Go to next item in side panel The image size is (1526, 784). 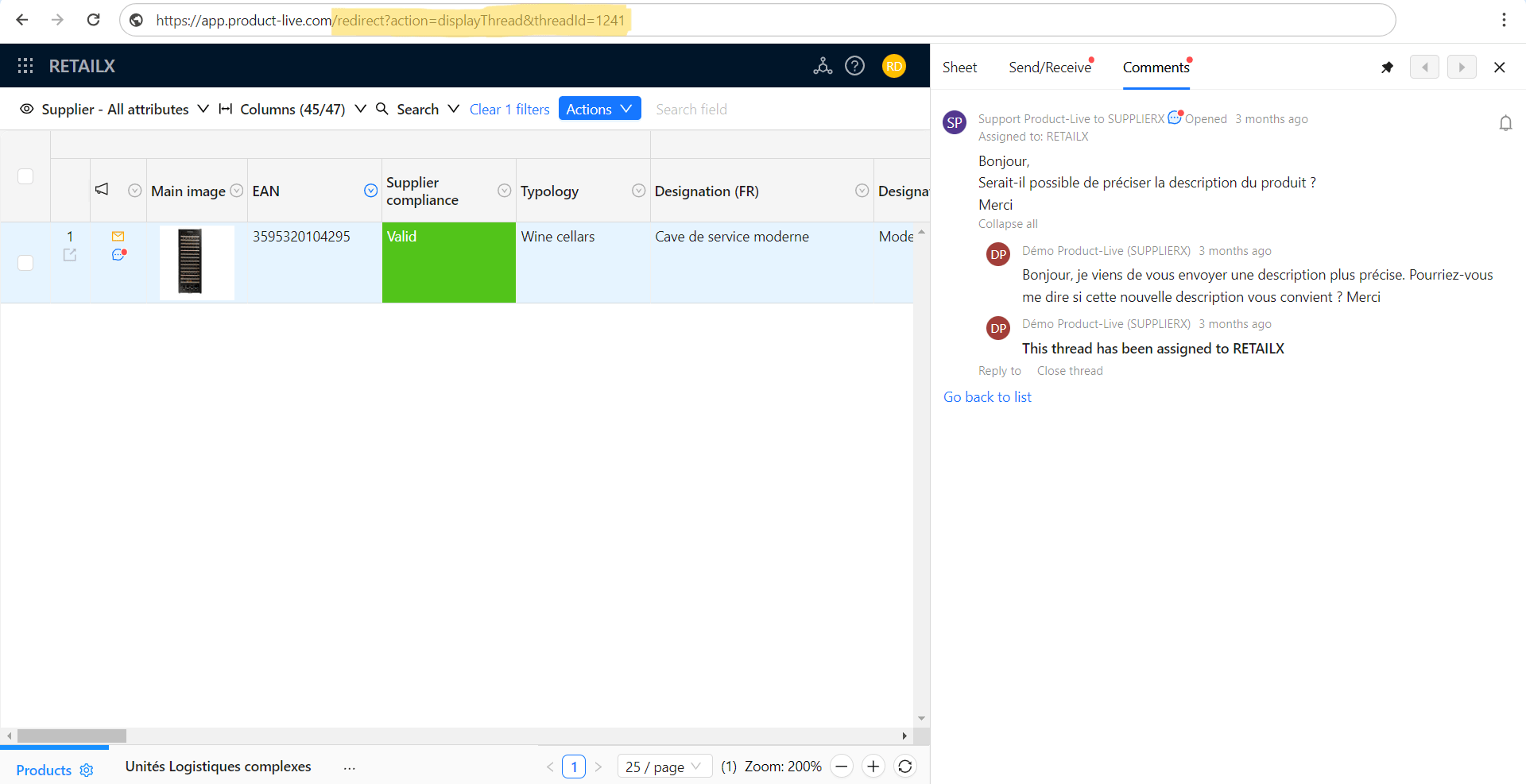tap(1462, 67)
